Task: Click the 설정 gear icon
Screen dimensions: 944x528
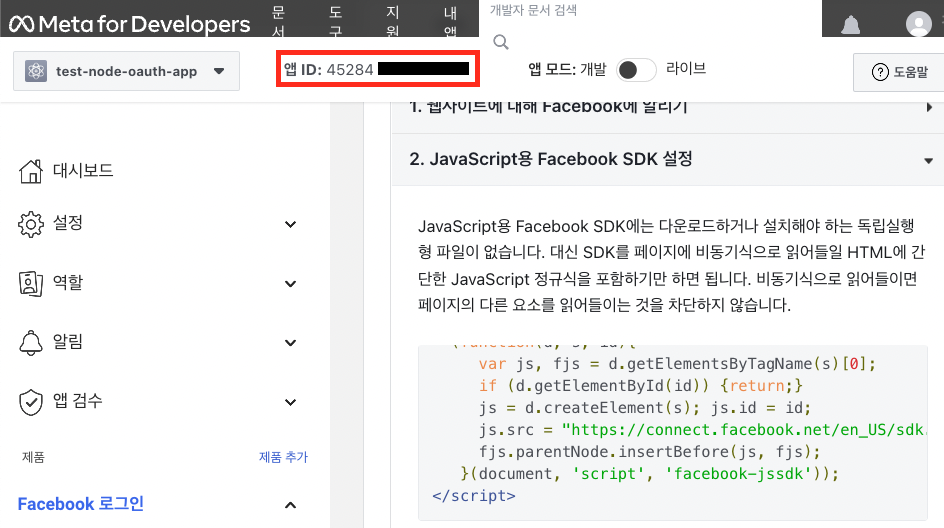Action: pyautogui.click(x=31, y=224)
